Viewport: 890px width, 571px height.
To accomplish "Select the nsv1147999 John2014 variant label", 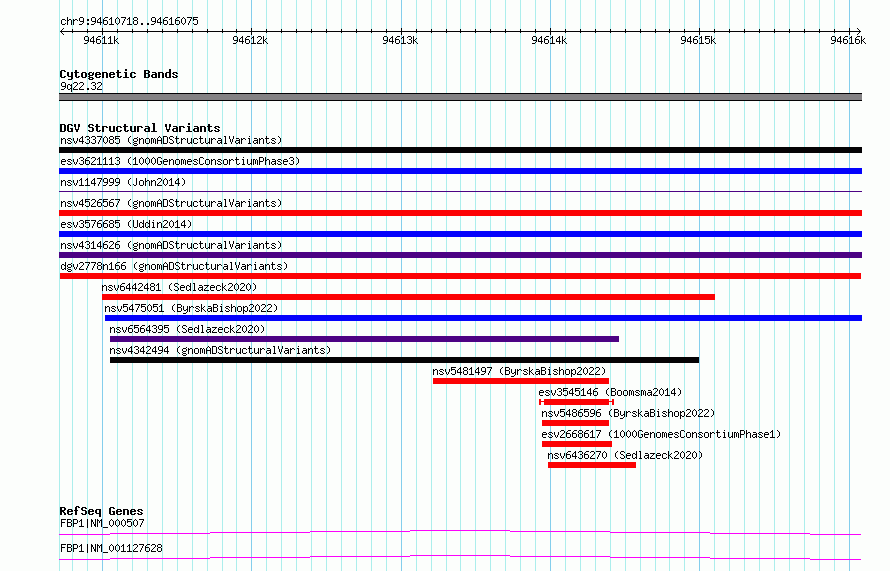I will (x=123, y=182).
